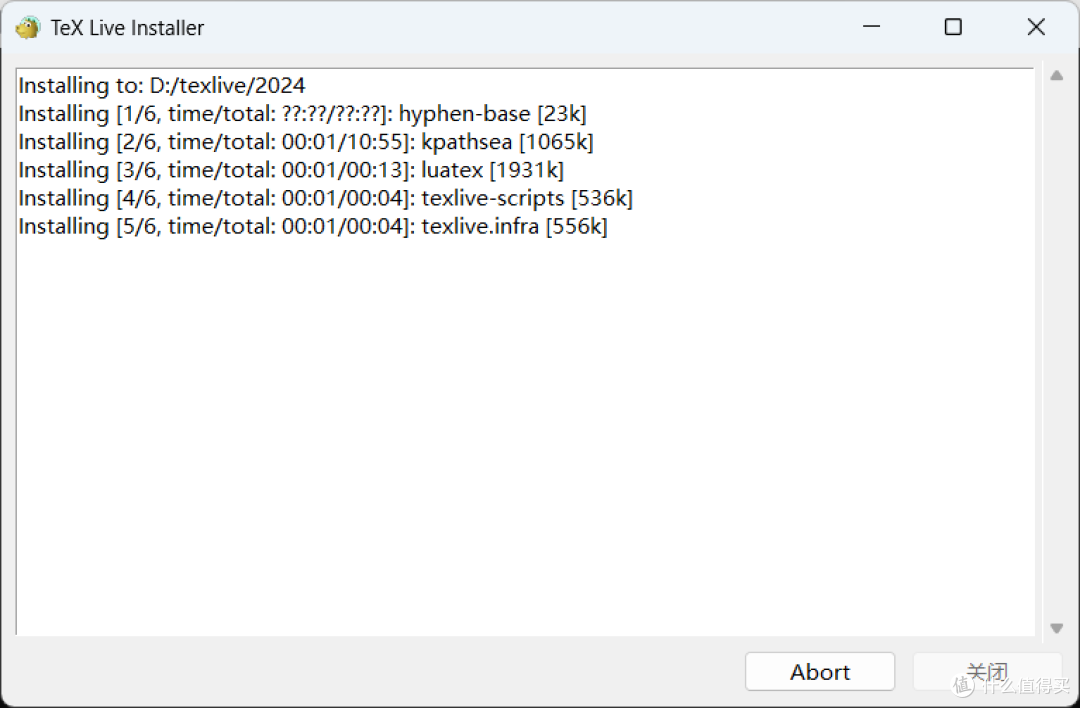Minimize the TeX Live Installer window

[871, 27]
